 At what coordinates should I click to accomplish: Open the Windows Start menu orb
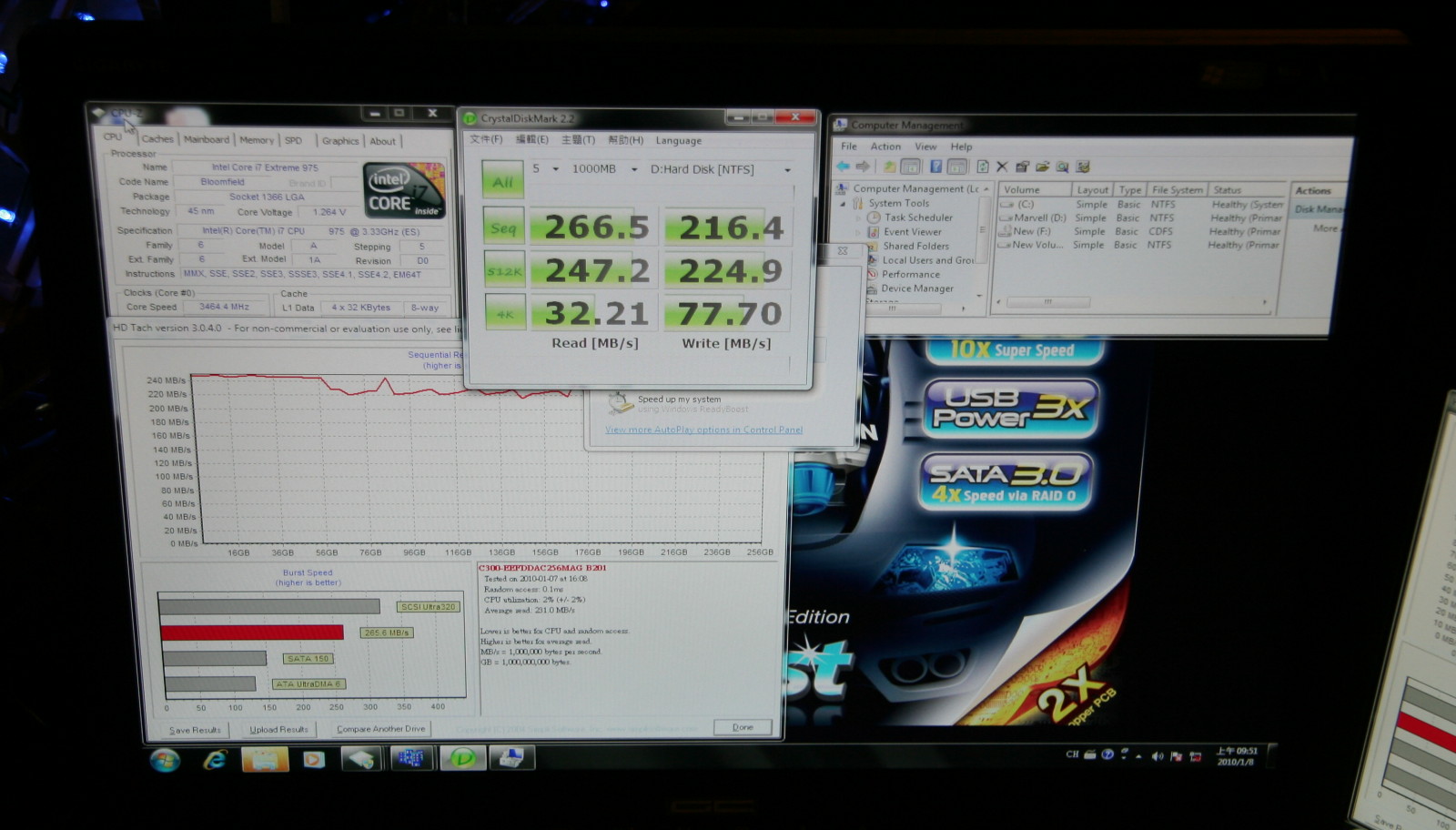tap(165, 759)
